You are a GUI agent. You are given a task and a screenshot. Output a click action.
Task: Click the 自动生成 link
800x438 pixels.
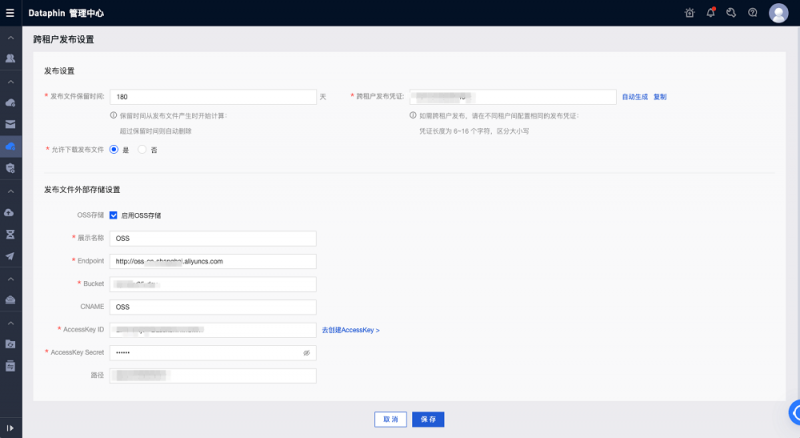pyautogui.click(x=634, y=97)
